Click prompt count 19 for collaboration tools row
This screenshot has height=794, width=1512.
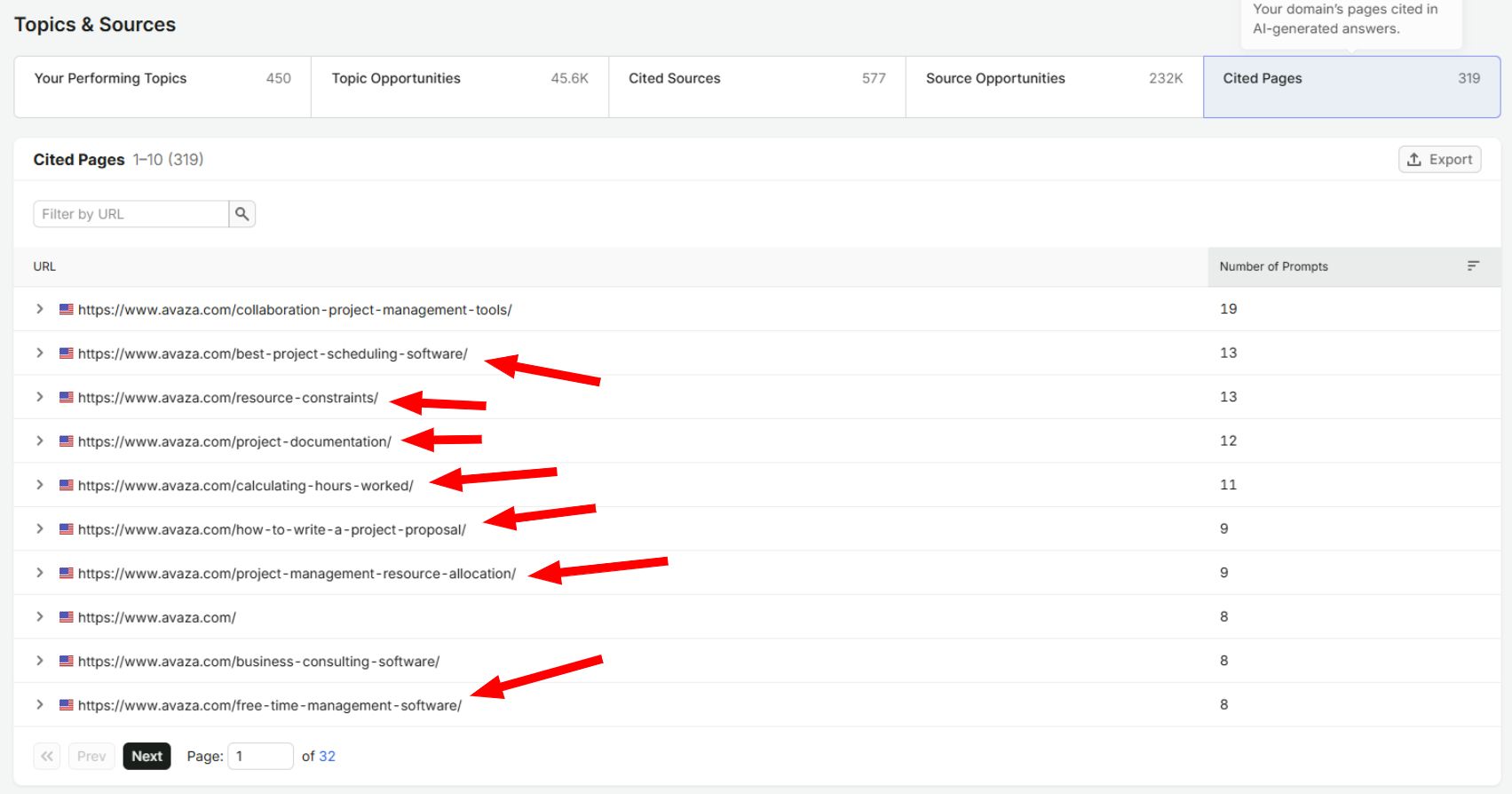point(1228,309)
